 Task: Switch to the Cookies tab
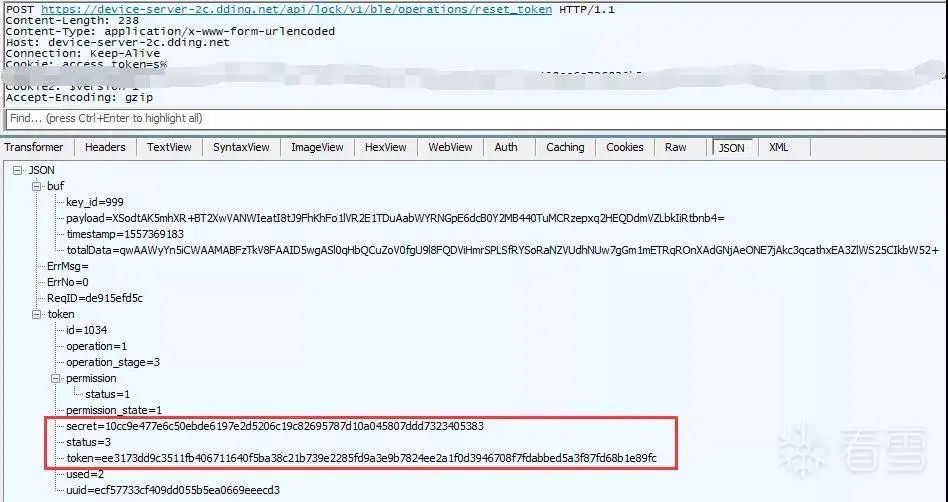coord(625,147)
